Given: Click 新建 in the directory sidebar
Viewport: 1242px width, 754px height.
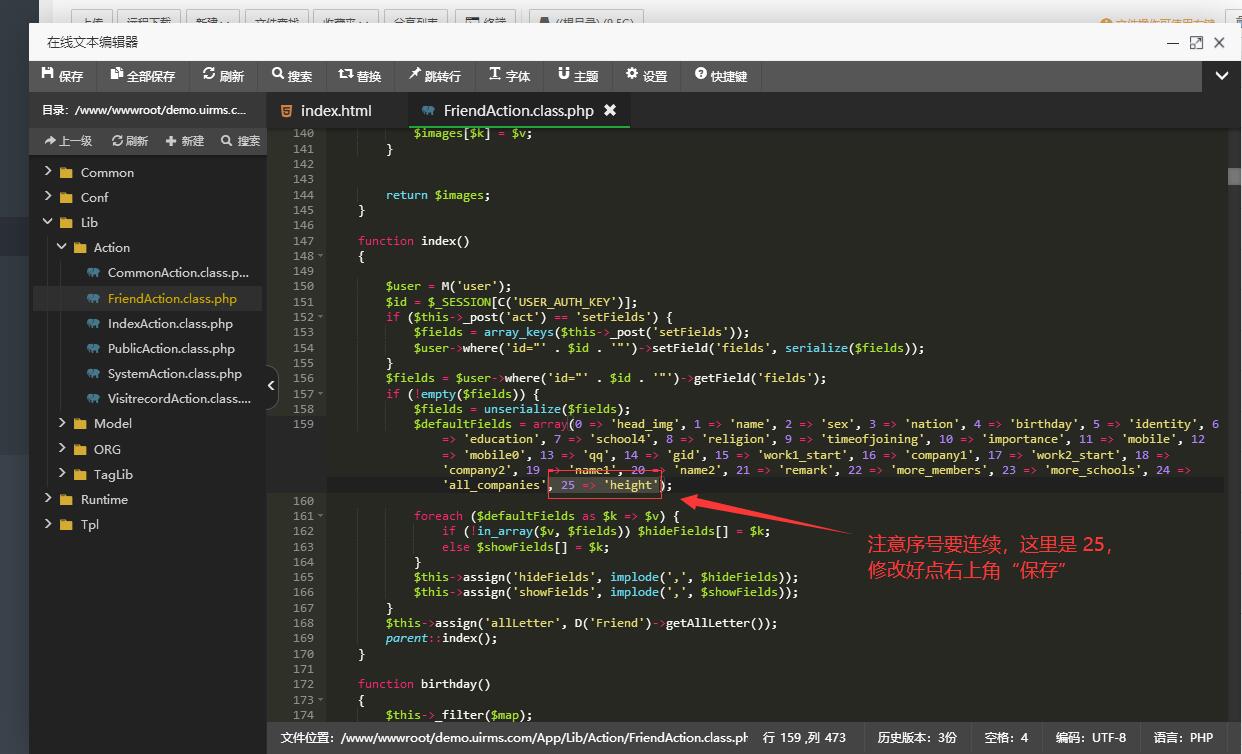Looking at the screenshot, I should pos(185,141).
